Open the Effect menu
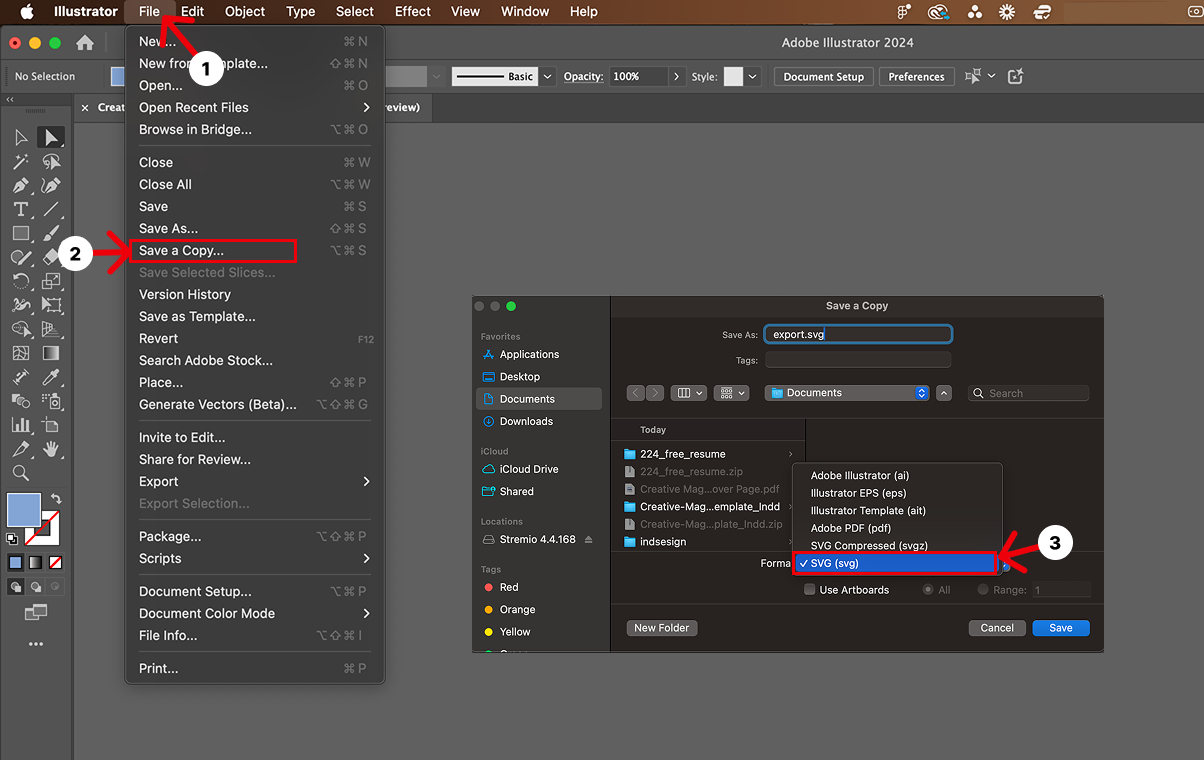 pos(413,11)
